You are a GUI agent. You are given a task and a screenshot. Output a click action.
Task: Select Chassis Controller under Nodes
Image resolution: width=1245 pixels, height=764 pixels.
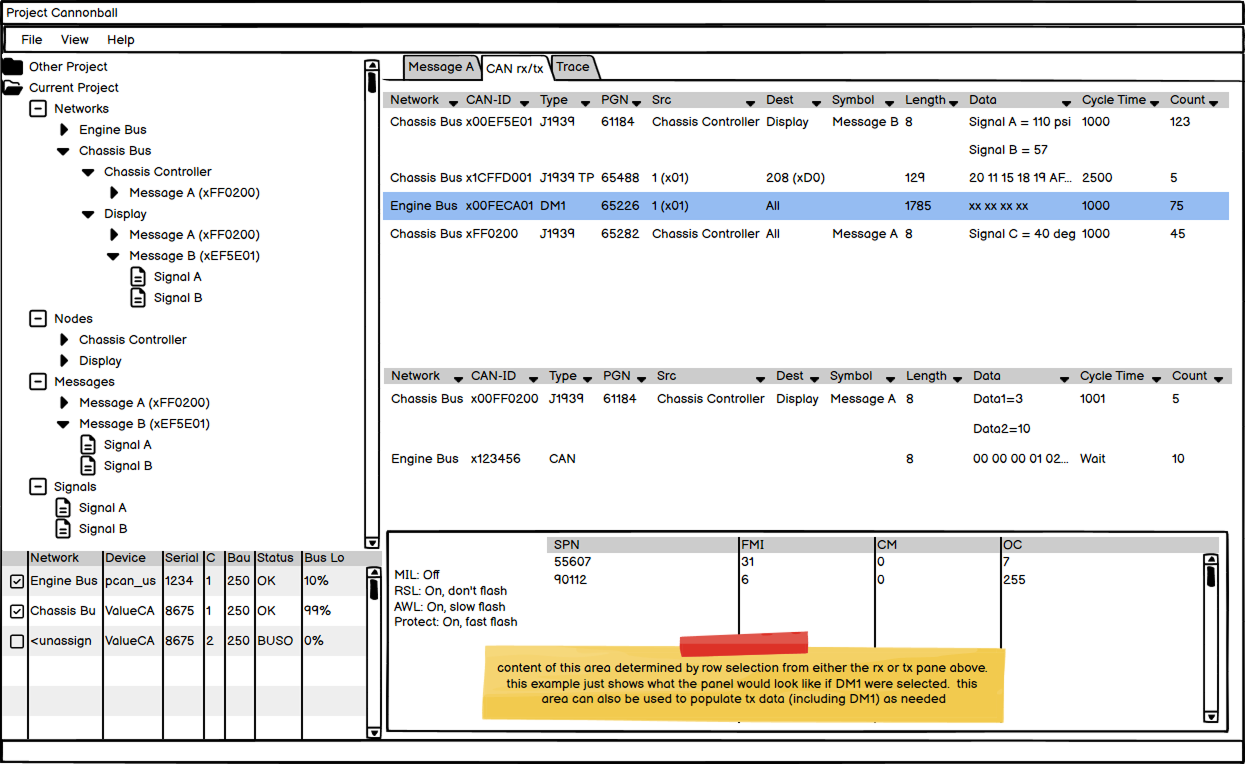tap(133, 340)
